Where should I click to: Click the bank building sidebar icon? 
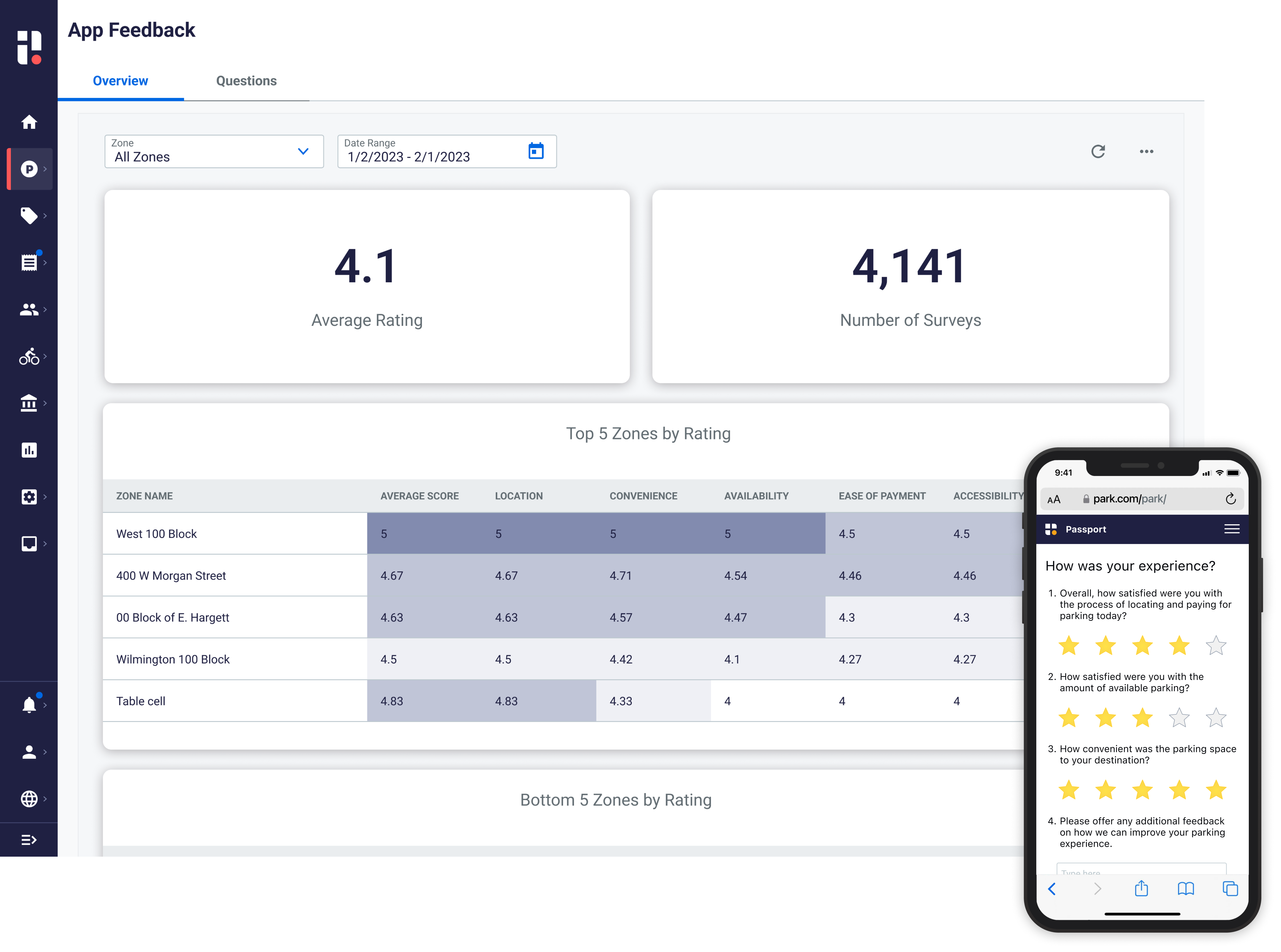click(x=29, y=403)
